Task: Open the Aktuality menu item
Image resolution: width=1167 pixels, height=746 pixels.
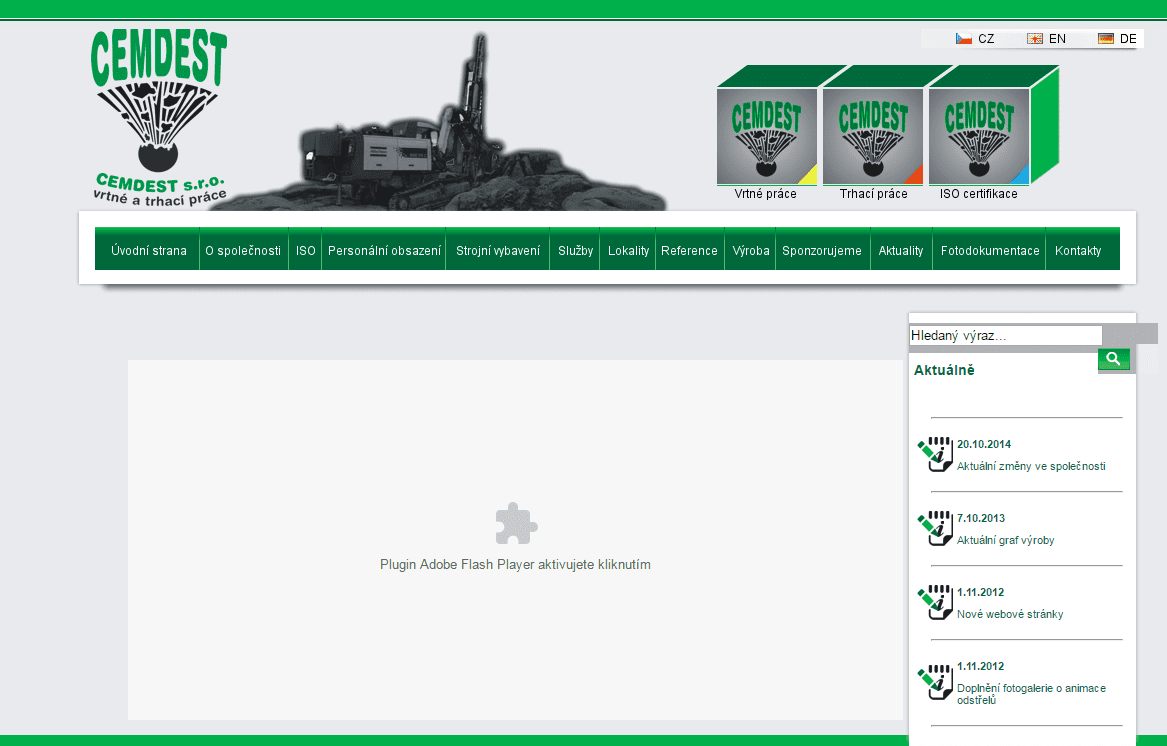Action: click(x=901, y=251)
